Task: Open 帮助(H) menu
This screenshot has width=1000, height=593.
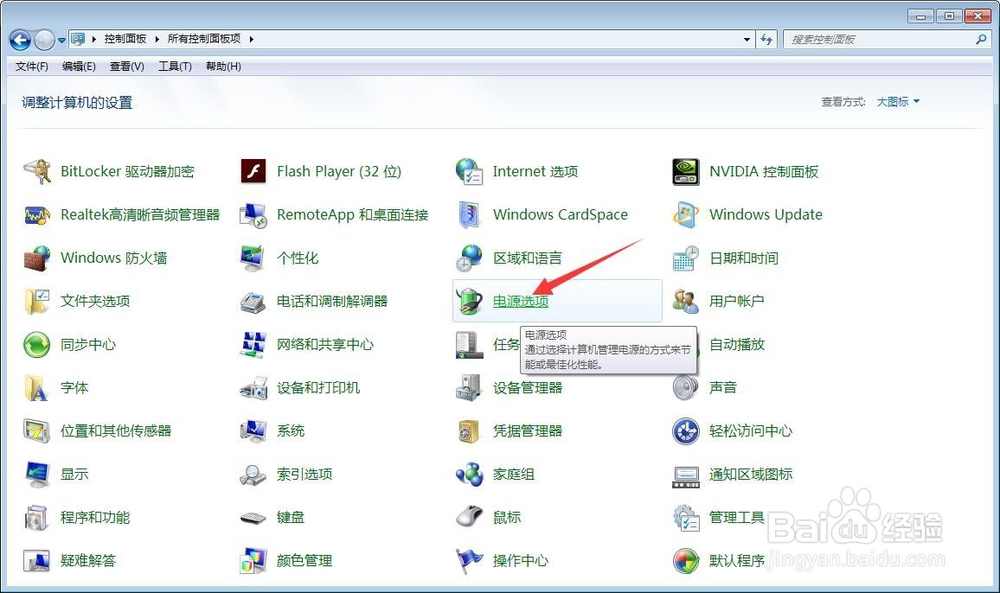Action: (x=223, y=66)
